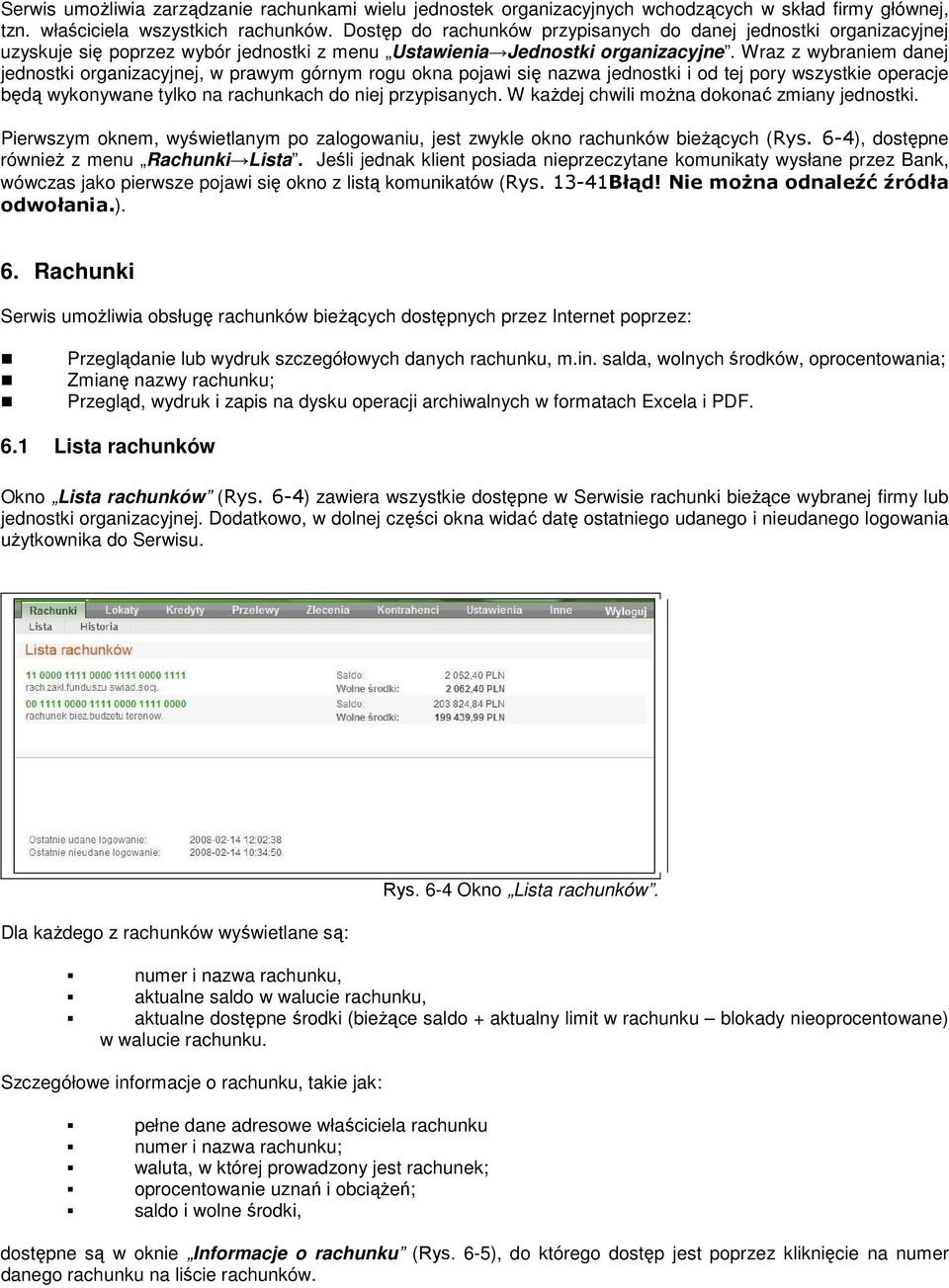Click the bold 'Ustawienia→Jednostki organizacyjne' menu reference
The image size is (949, 1288).
click(x=559, y=51)
